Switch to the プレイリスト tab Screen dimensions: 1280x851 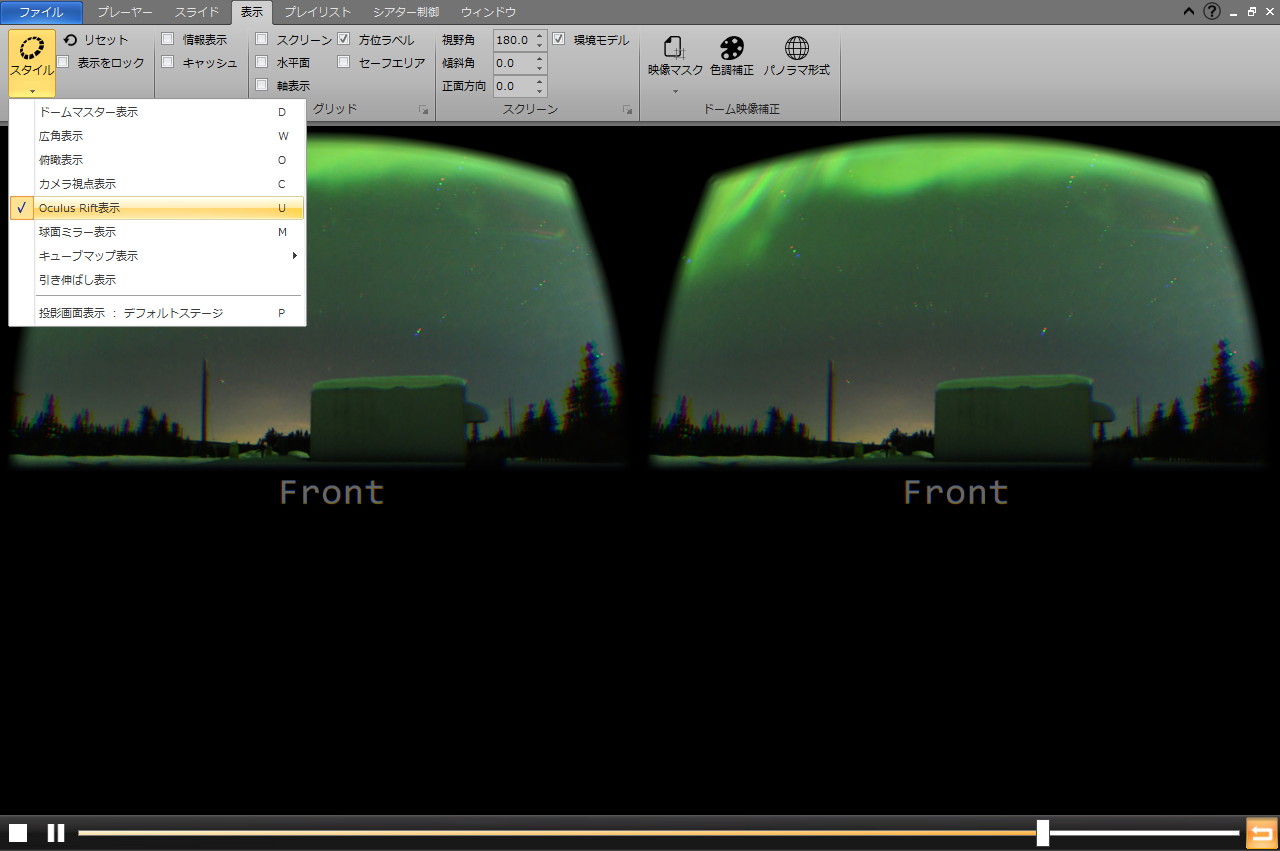click(317, 12)
